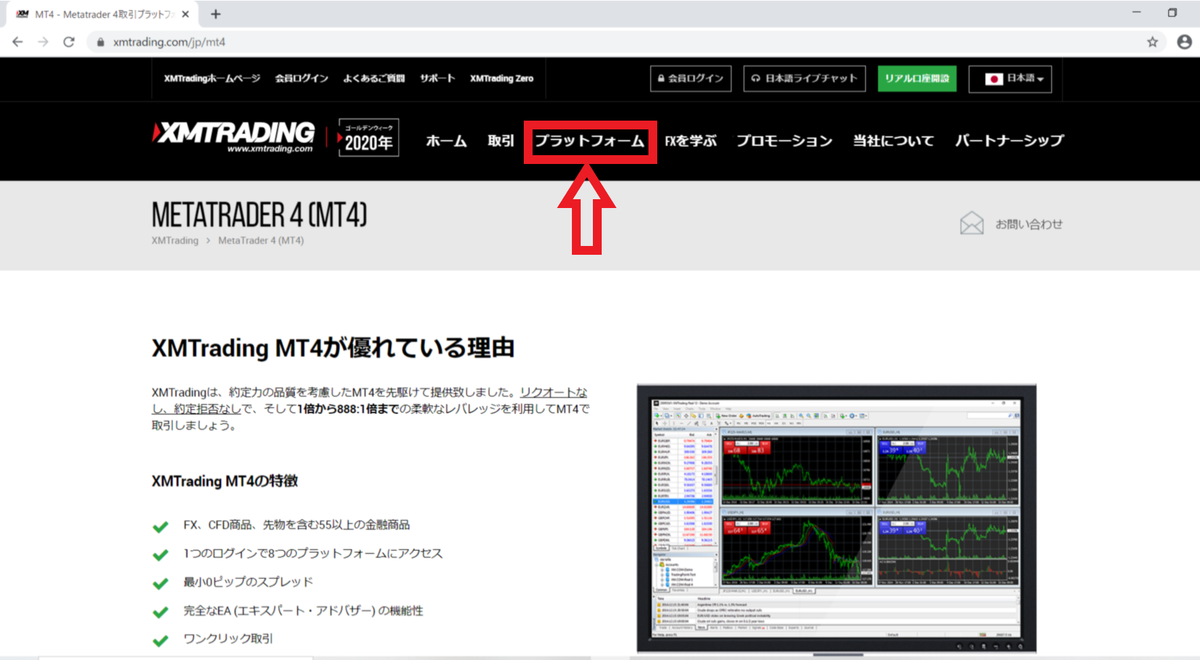Click the Japan flag icon

click(994, 79)
